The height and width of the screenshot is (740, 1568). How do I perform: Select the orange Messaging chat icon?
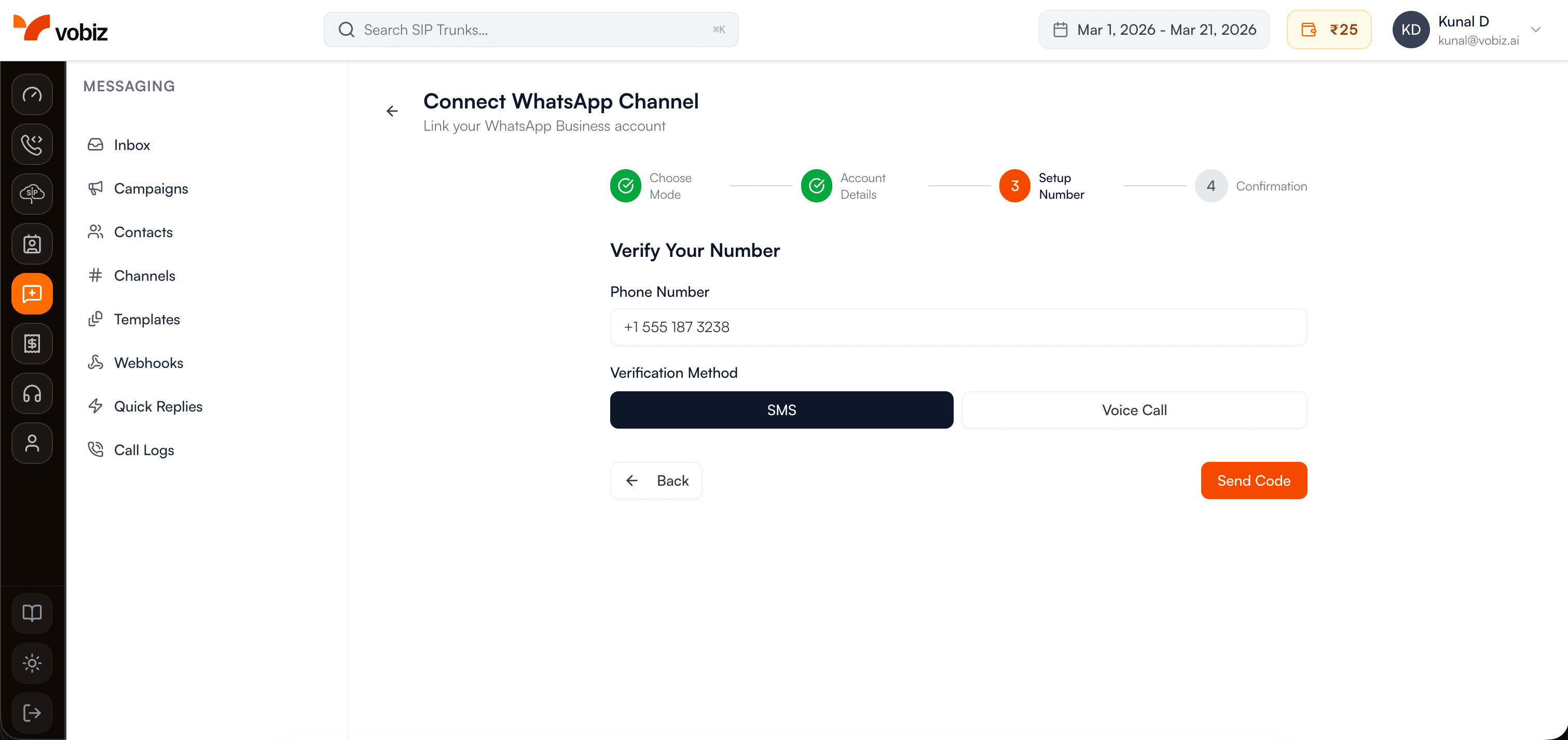point(32,293)
